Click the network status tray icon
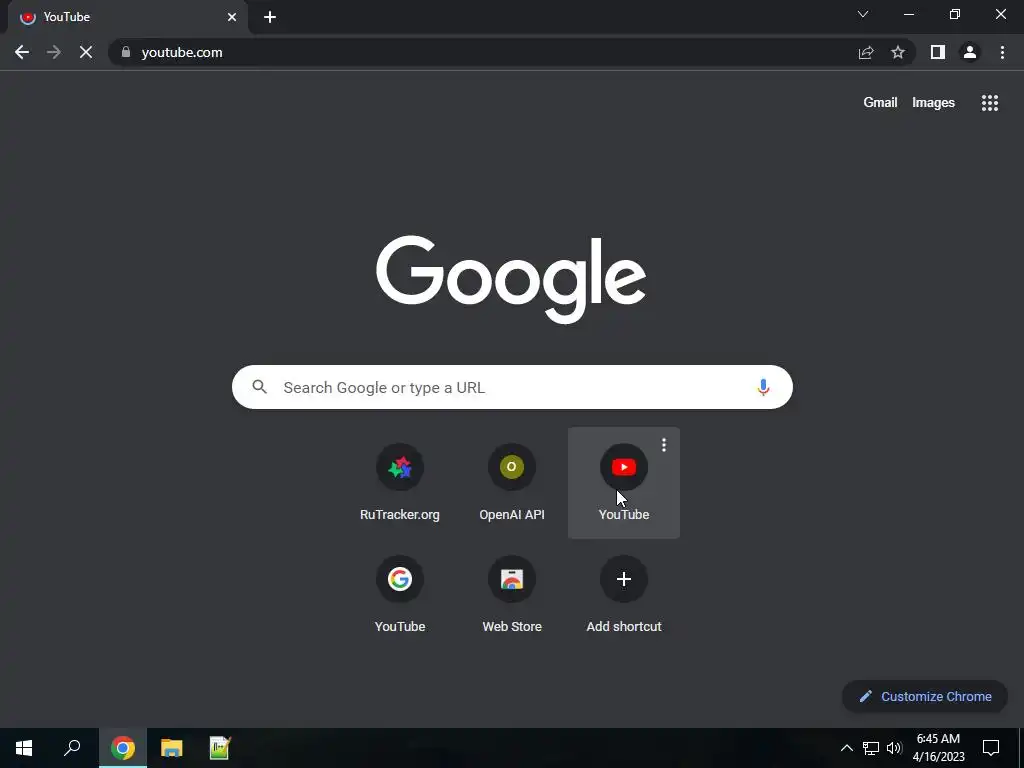 (x=871, y=748)
